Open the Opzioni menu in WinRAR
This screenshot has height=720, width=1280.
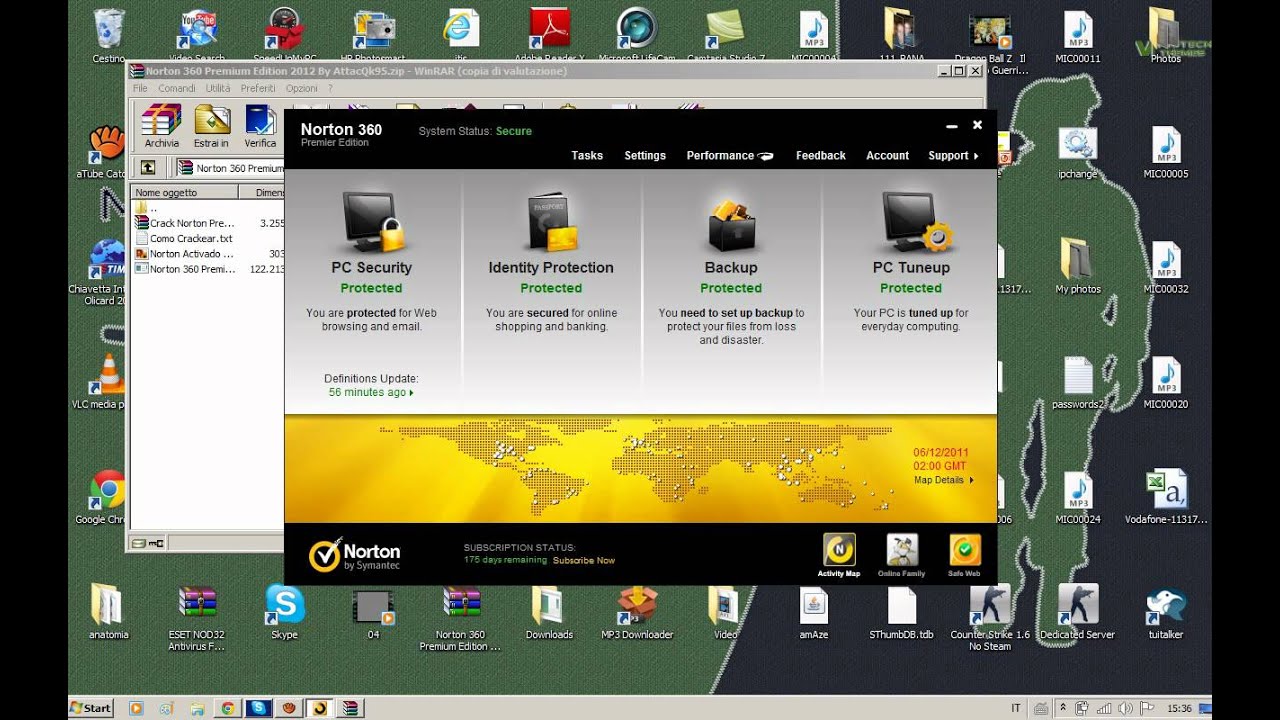(x=302, y=88)
